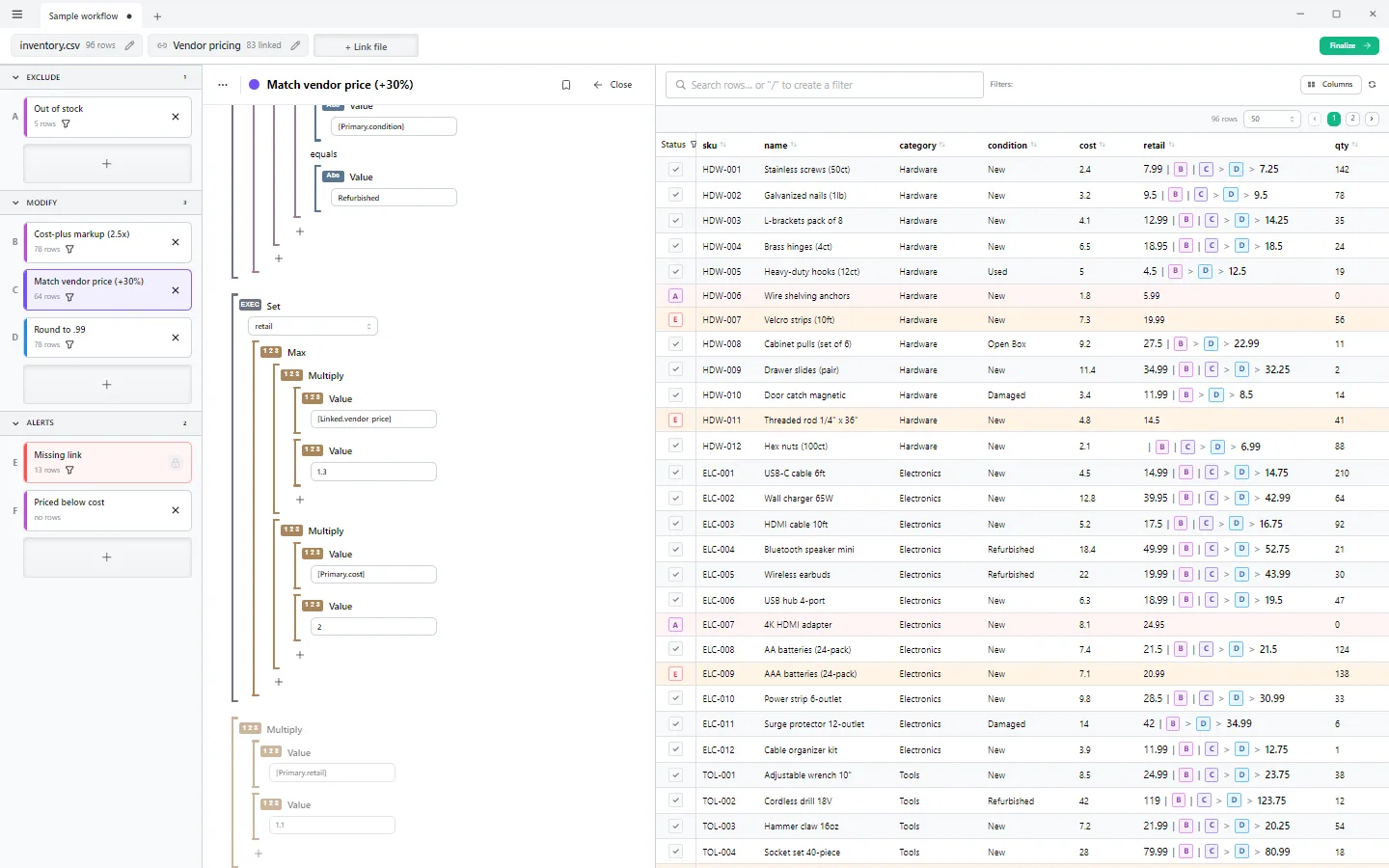Go to previous page arrow
The width and height of the screenshot is (1389, 868).
[1314, 119]
